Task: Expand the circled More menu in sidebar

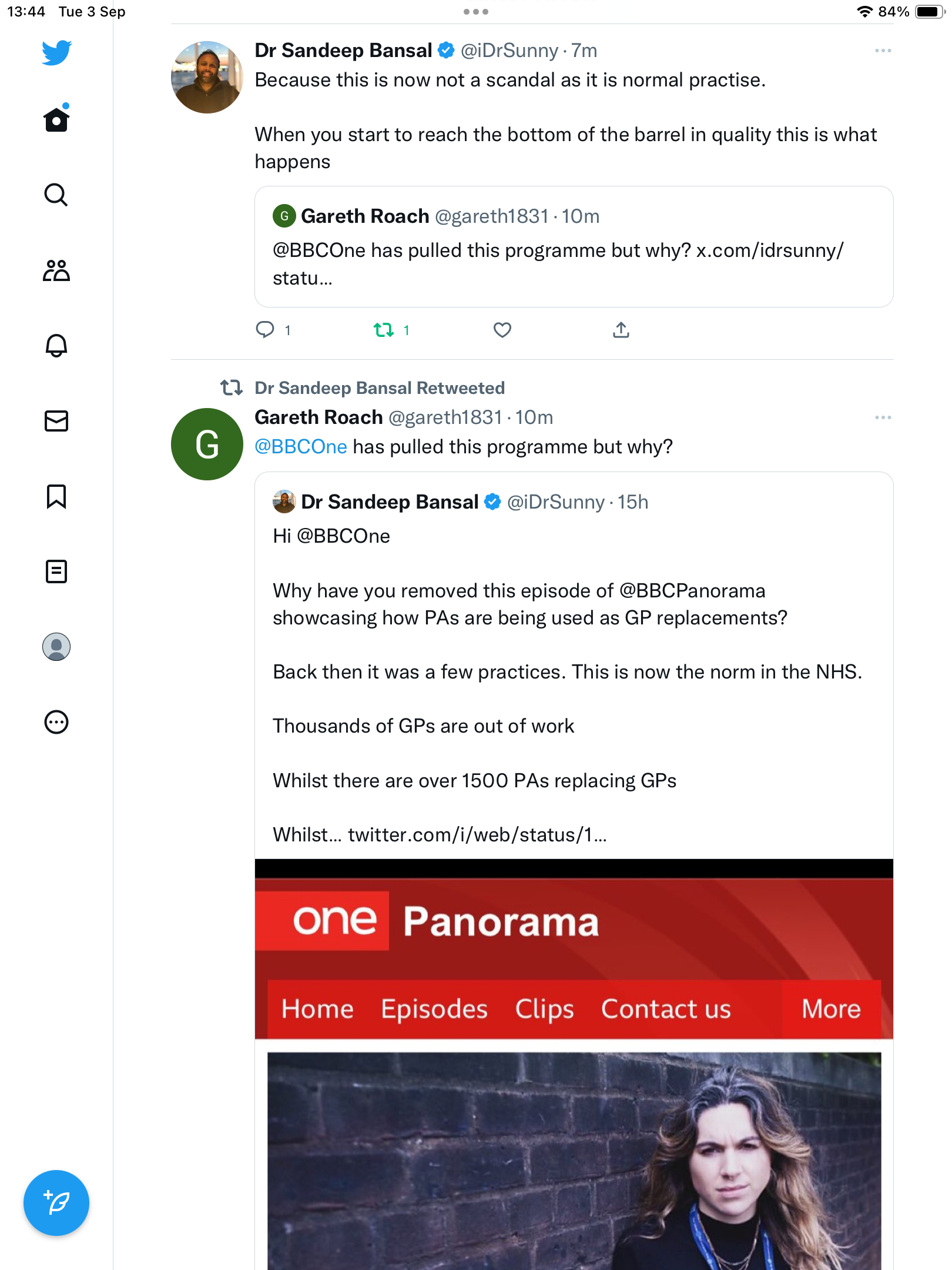Action: [x=56, y=722]
